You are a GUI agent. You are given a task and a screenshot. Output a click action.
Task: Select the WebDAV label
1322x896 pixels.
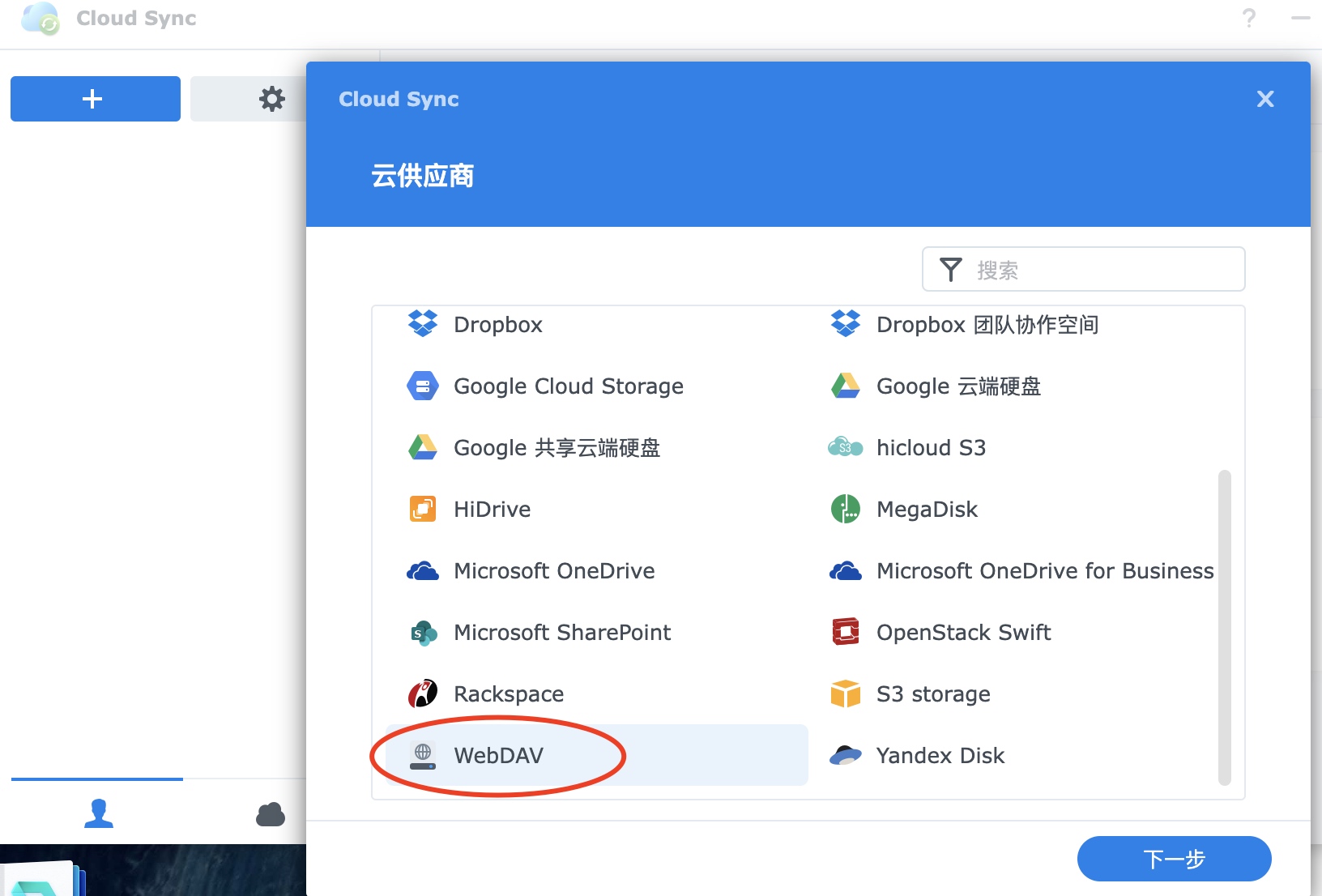[499, 756]
